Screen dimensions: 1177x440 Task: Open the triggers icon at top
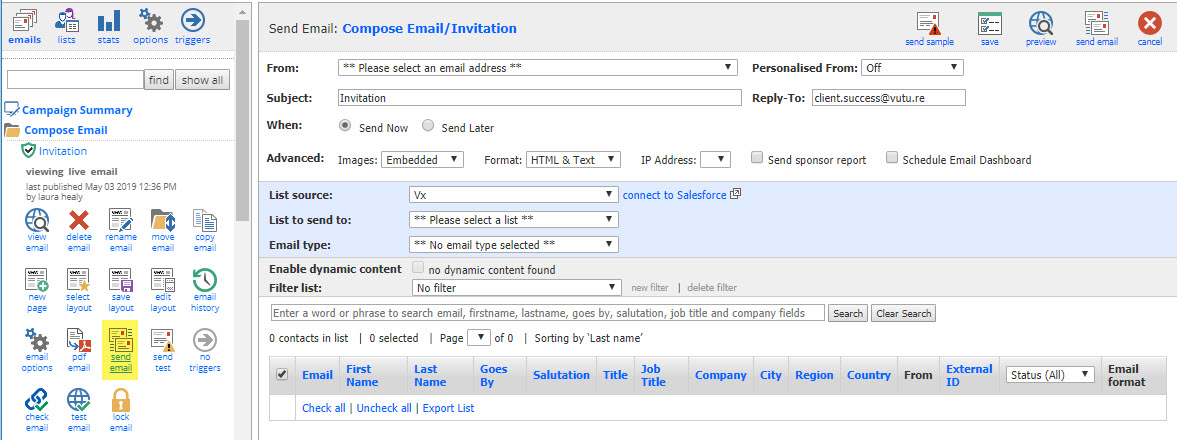[x=193, y=20]
